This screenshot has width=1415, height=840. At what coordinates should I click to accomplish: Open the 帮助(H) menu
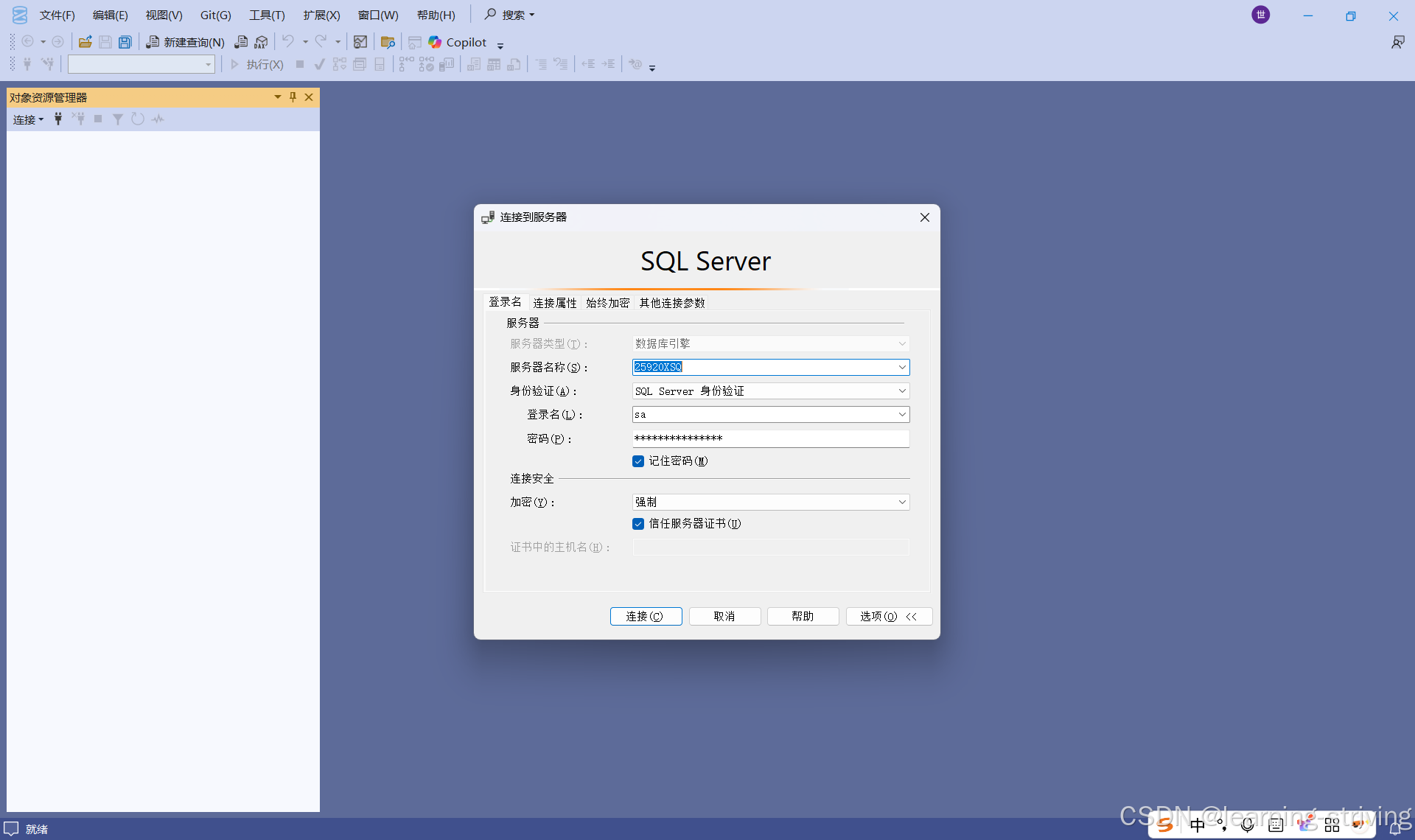coord(436,15)
